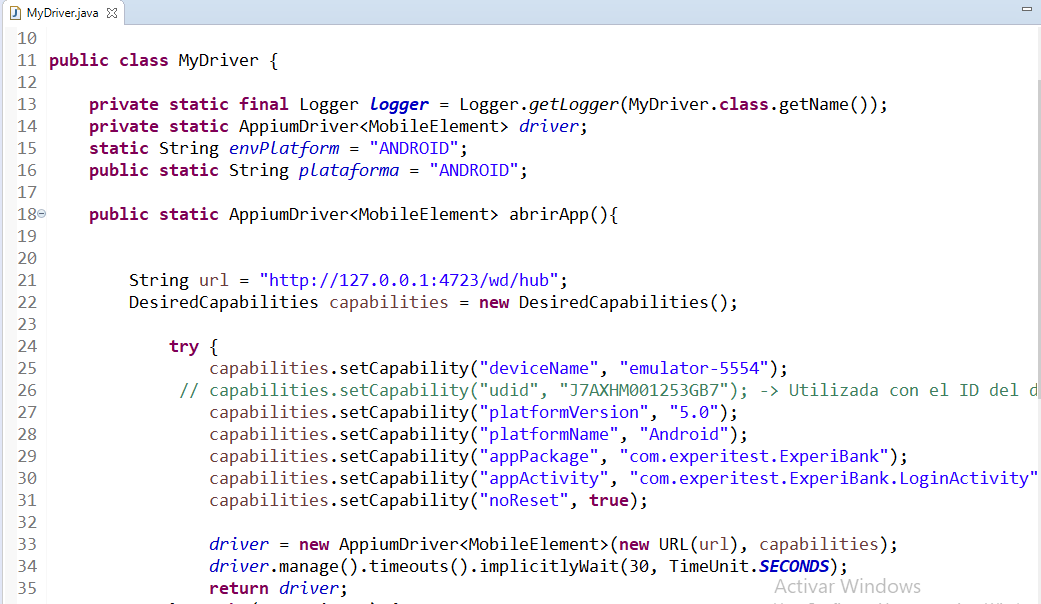Click the try keyword at line 24
This screenshot has height=604, width=1041.
tap(183, 346)
